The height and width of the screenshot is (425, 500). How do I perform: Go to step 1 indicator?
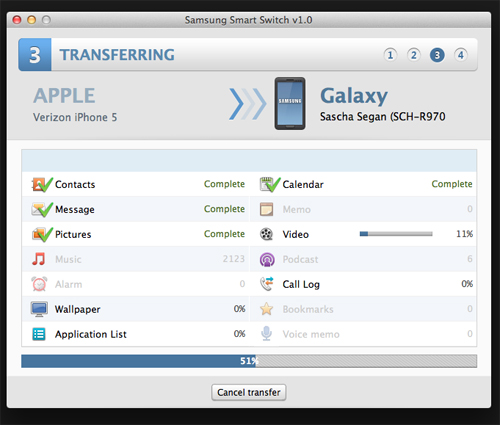(x=390, y=55)
